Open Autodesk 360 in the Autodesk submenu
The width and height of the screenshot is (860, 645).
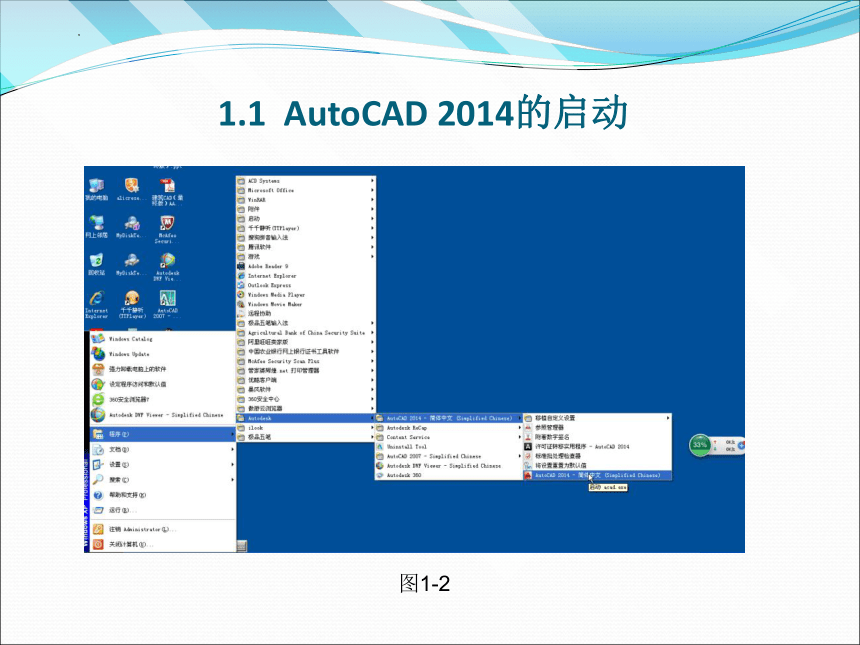[x=449, y=476]
